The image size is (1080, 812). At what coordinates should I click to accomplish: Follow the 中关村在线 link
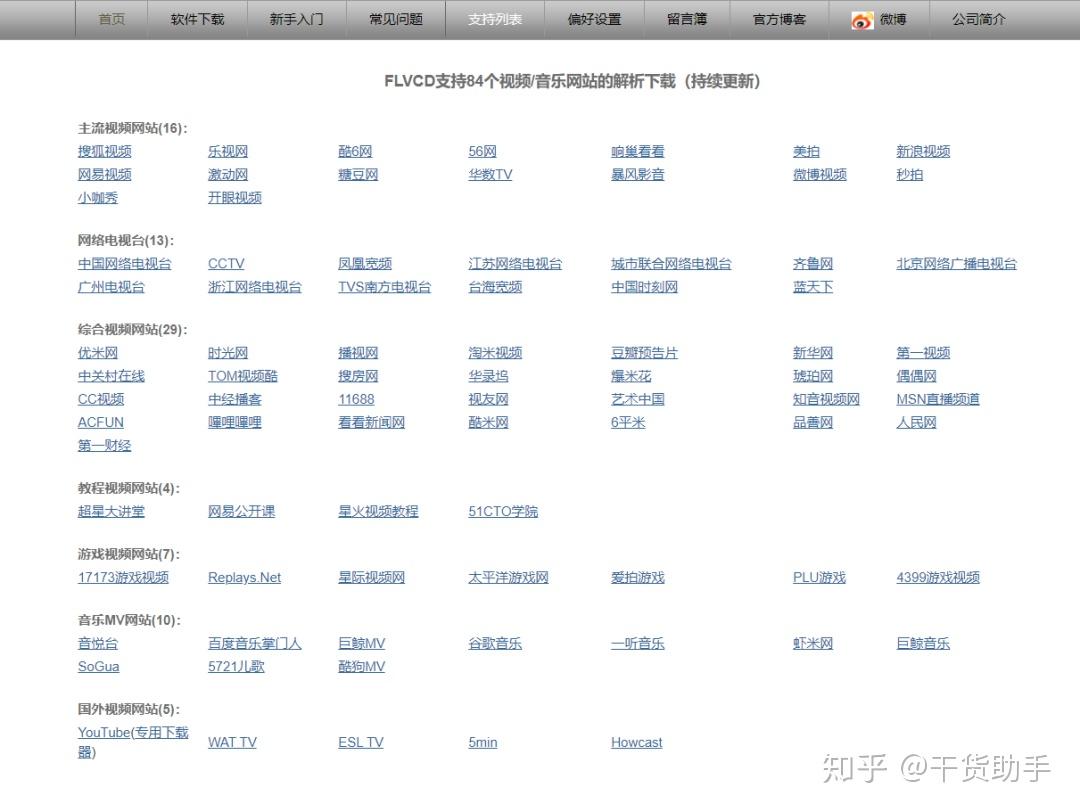(111, 377)
